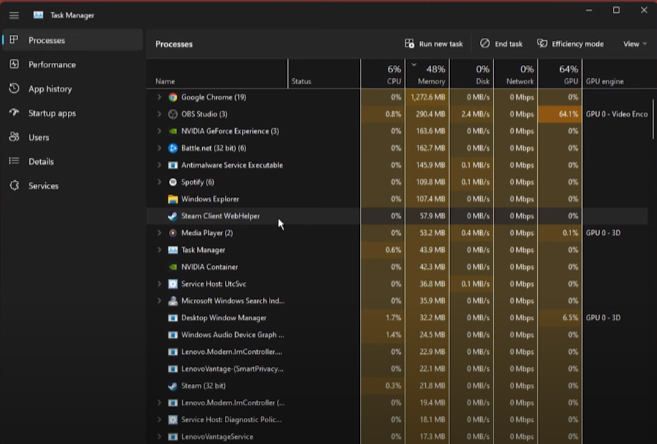Viewport: 657px width, 444px height.
Task: Open the Services page
Action: [x=72, y=186]
